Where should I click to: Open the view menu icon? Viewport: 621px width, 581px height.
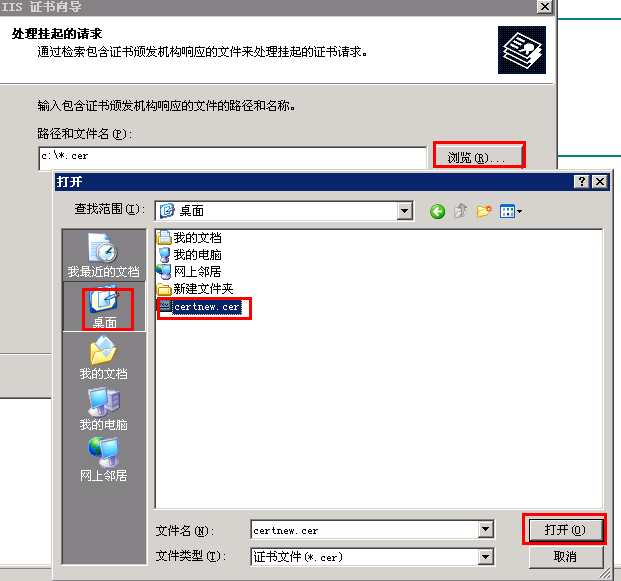click(511, 211)
